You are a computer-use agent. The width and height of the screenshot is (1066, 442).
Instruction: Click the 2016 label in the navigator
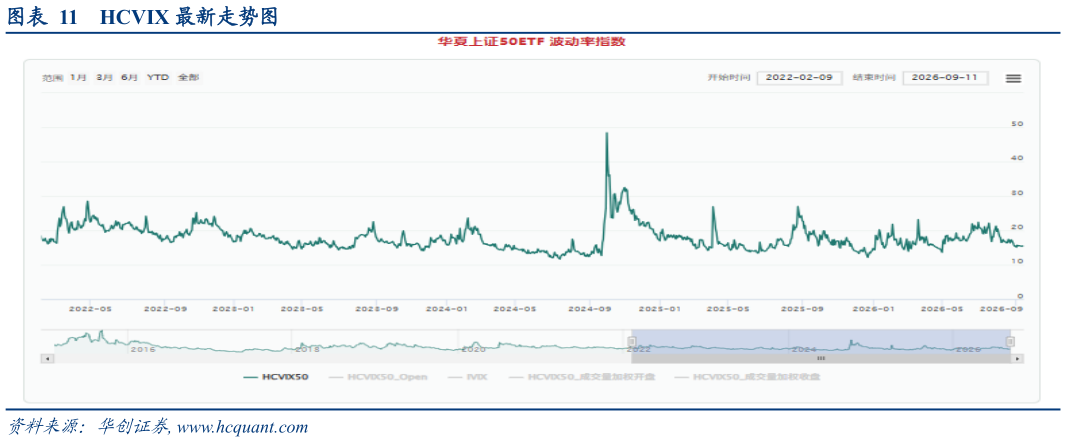coord(143,349)
